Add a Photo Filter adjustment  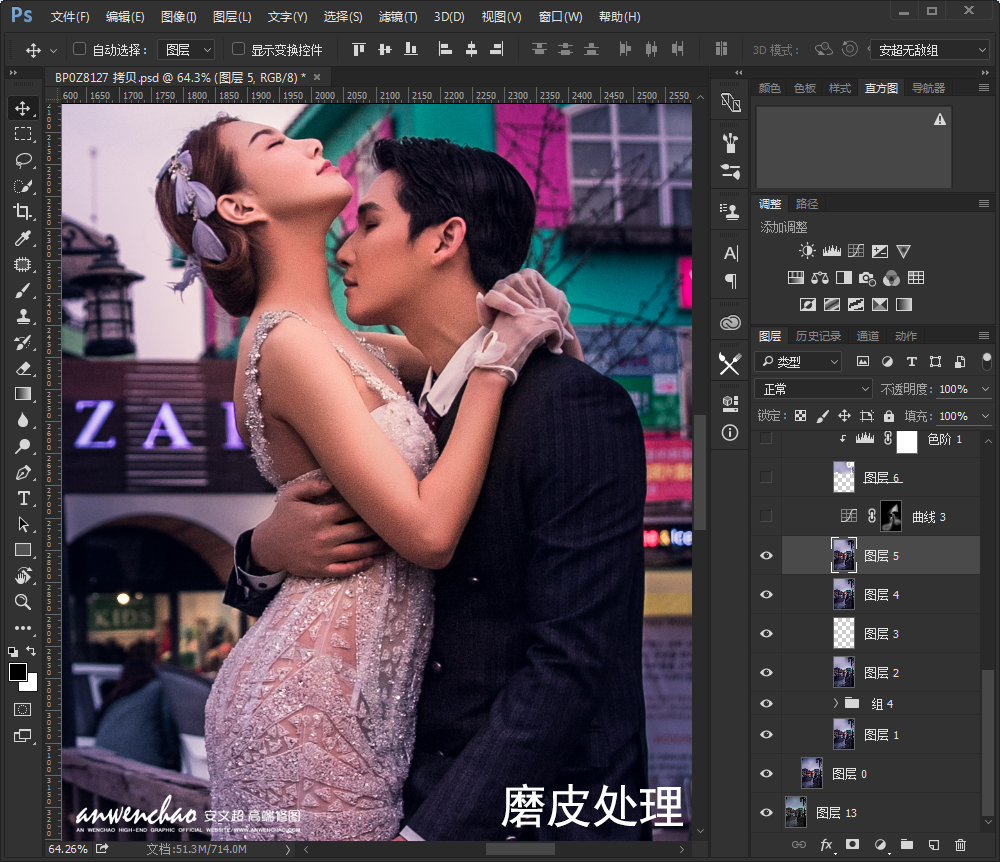click(x=867, y=278)
